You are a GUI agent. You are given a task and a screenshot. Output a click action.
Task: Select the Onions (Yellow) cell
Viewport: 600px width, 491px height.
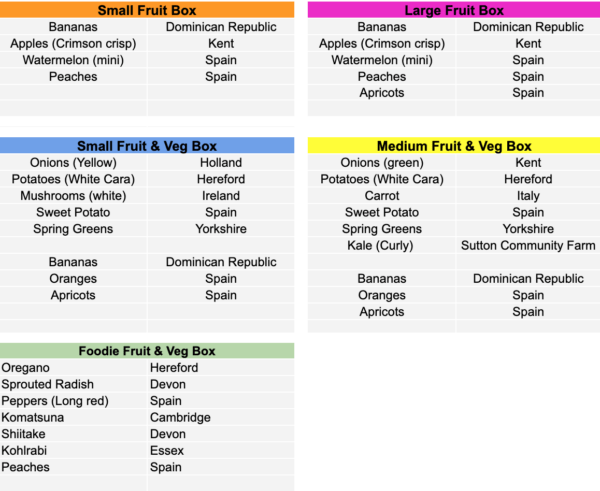(74, 163)
